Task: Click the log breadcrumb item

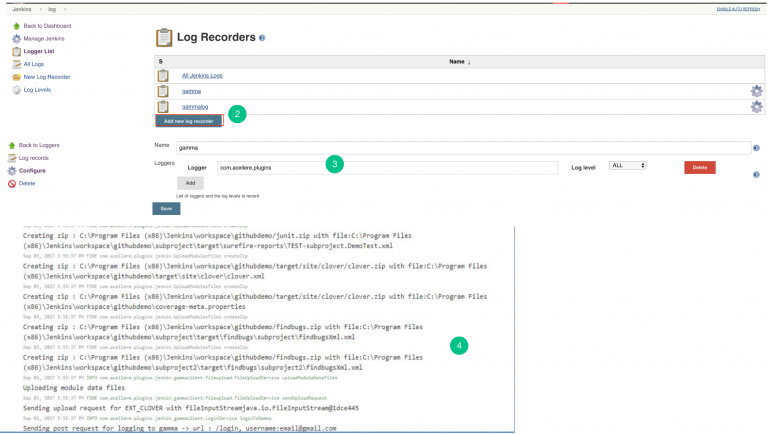Action: coord(52,7)
